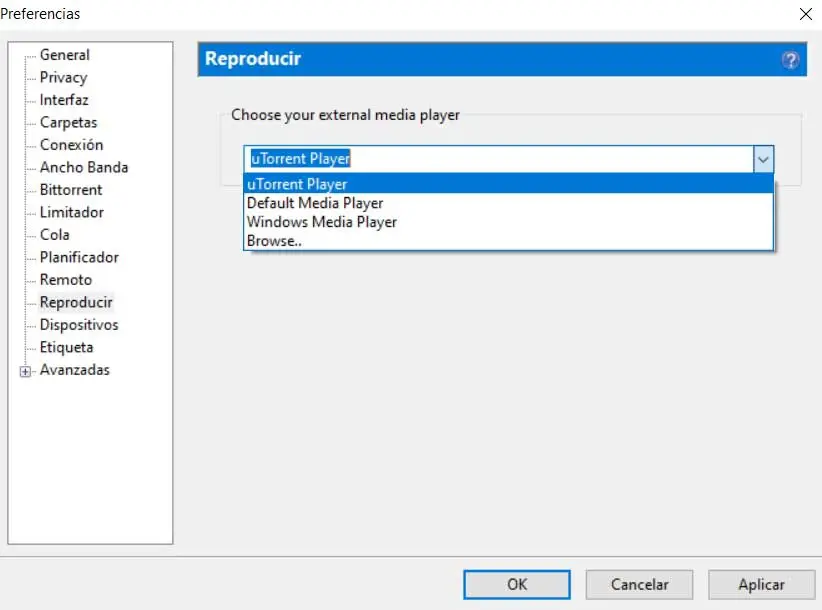Select Planificador in sidebar

pyautogui.click(x=79, y=257)
